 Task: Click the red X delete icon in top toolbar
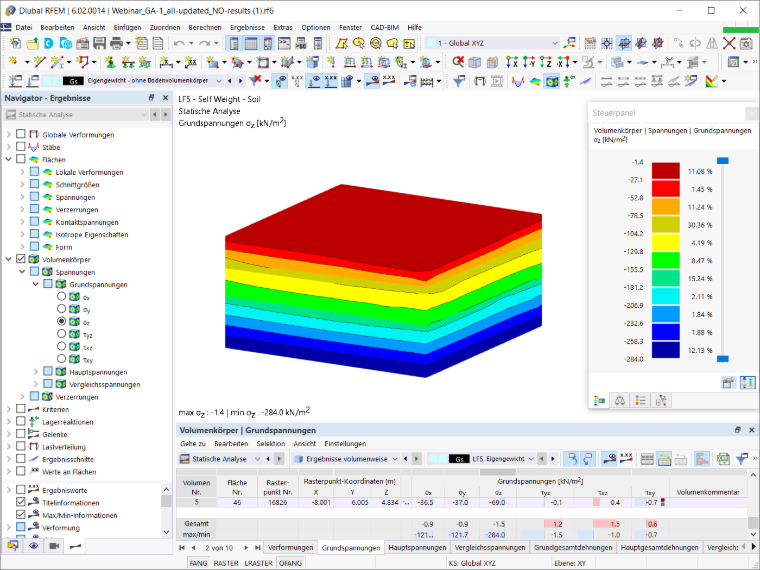[x=729, y=43]
